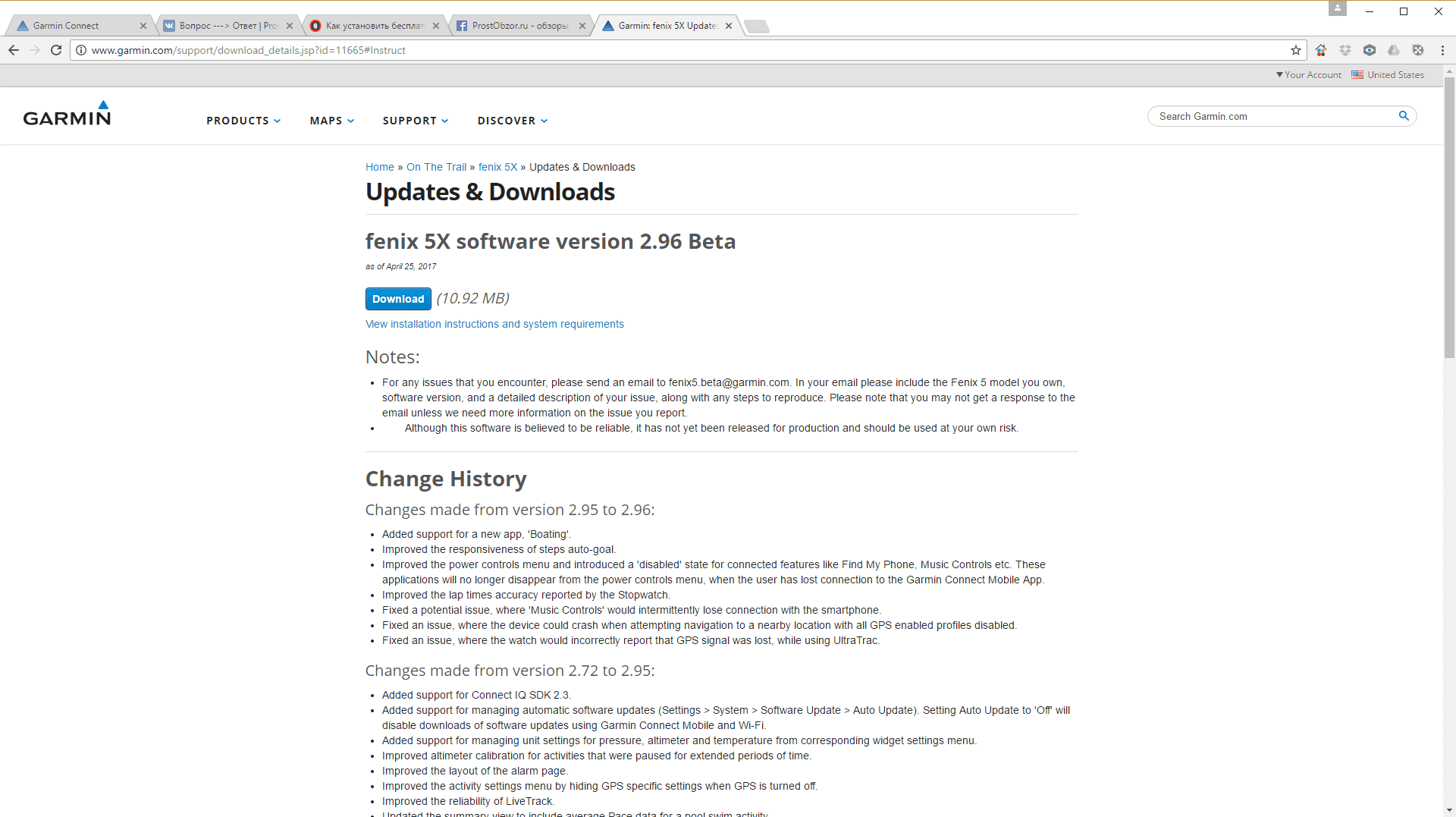Click the scrollbar up arrow
This screenshot has height=817, width=1456.
click(1449, 71)
